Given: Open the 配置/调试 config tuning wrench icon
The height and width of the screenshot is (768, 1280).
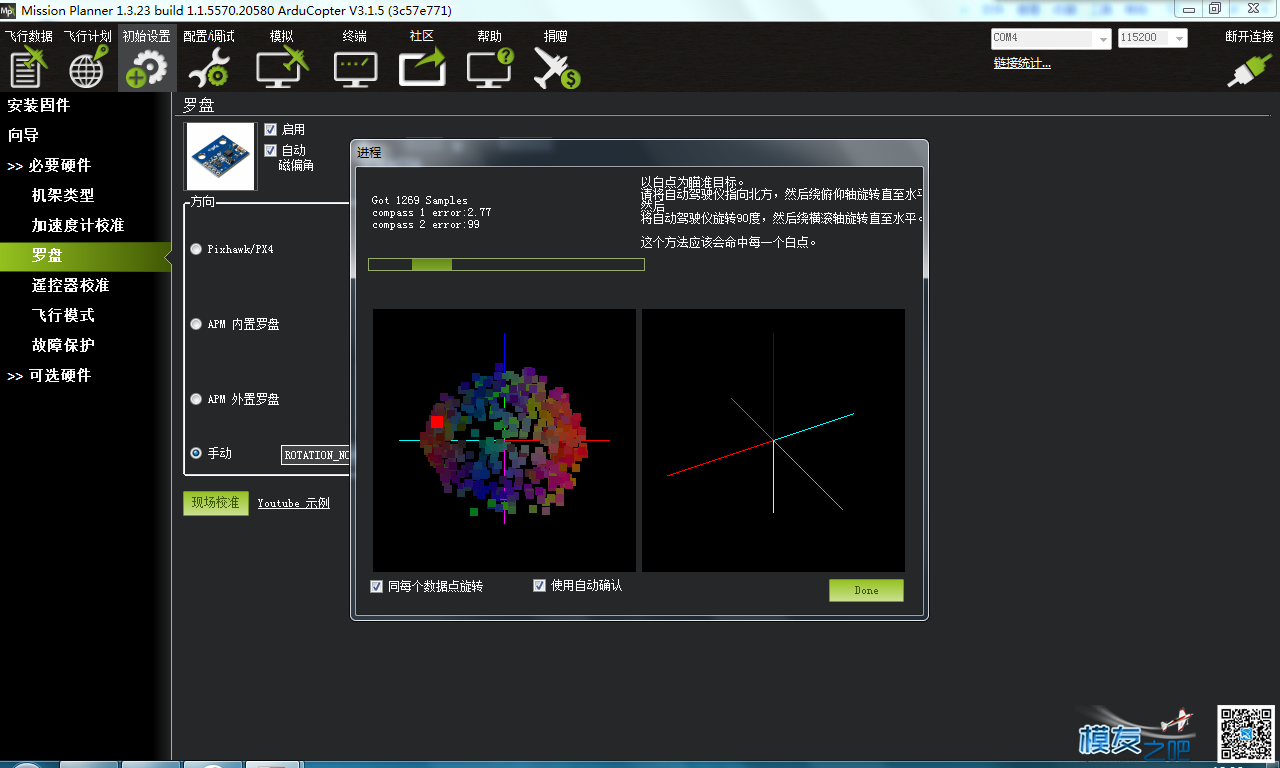Looking at the screenshot, I should [209, 58].
